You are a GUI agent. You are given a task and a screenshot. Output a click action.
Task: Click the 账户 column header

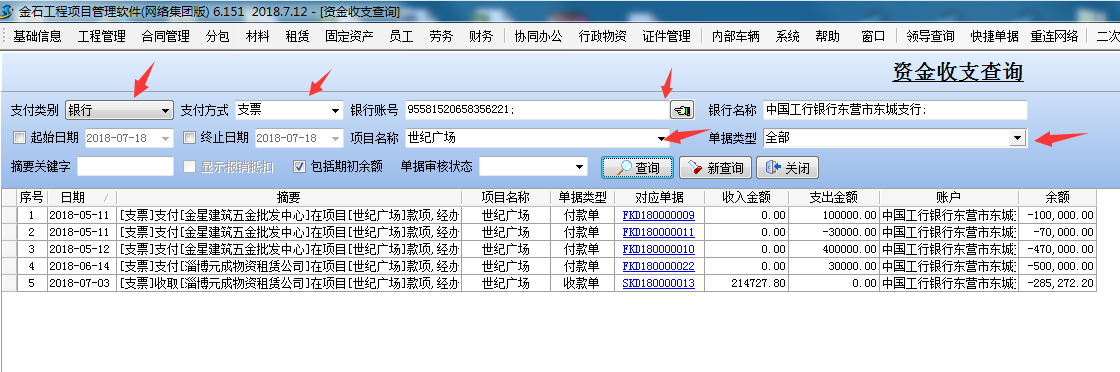click(x=949, y=198)
